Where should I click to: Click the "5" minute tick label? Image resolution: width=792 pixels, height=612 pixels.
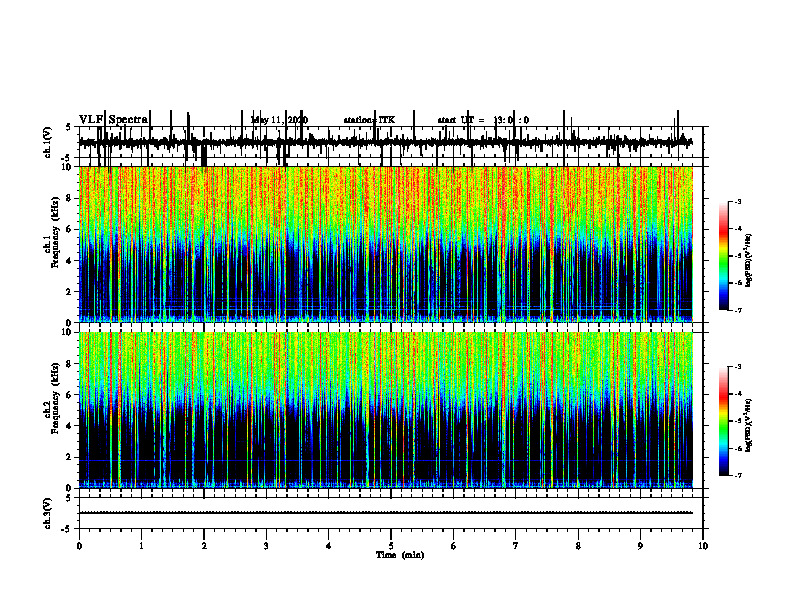point(391,546)
